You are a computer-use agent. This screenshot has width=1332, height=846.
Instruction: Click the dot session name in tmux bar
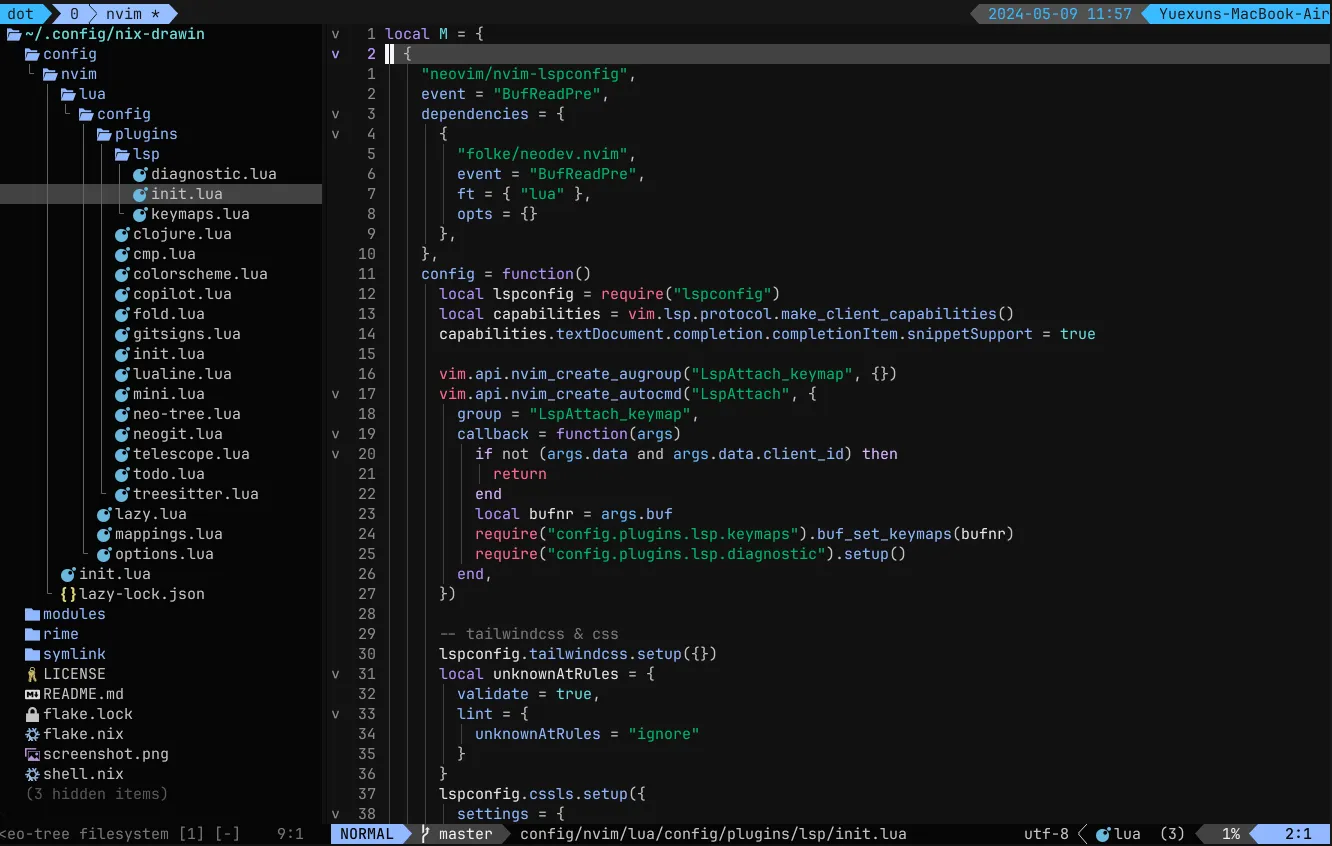coord(20,13)
